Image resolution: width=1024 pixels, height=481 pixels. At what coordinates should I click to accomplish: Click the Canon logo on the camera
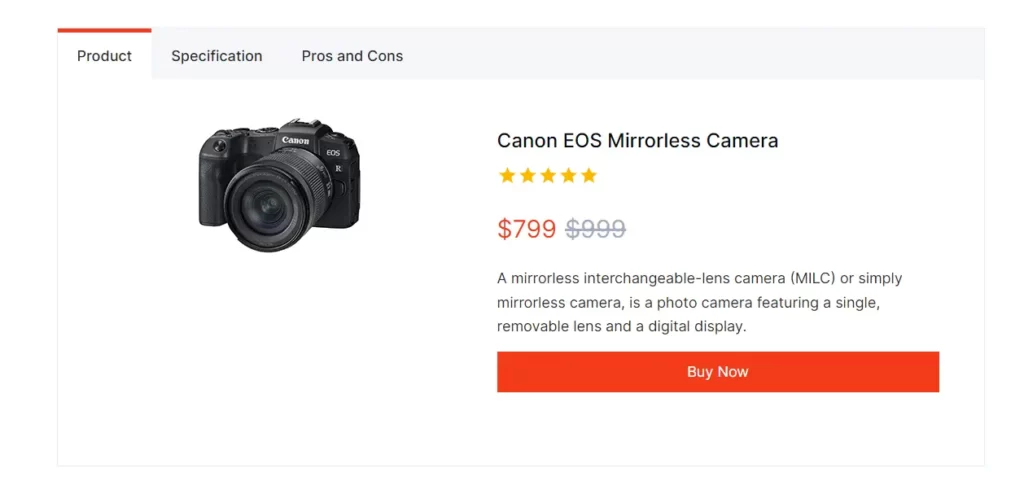(295, 140)
